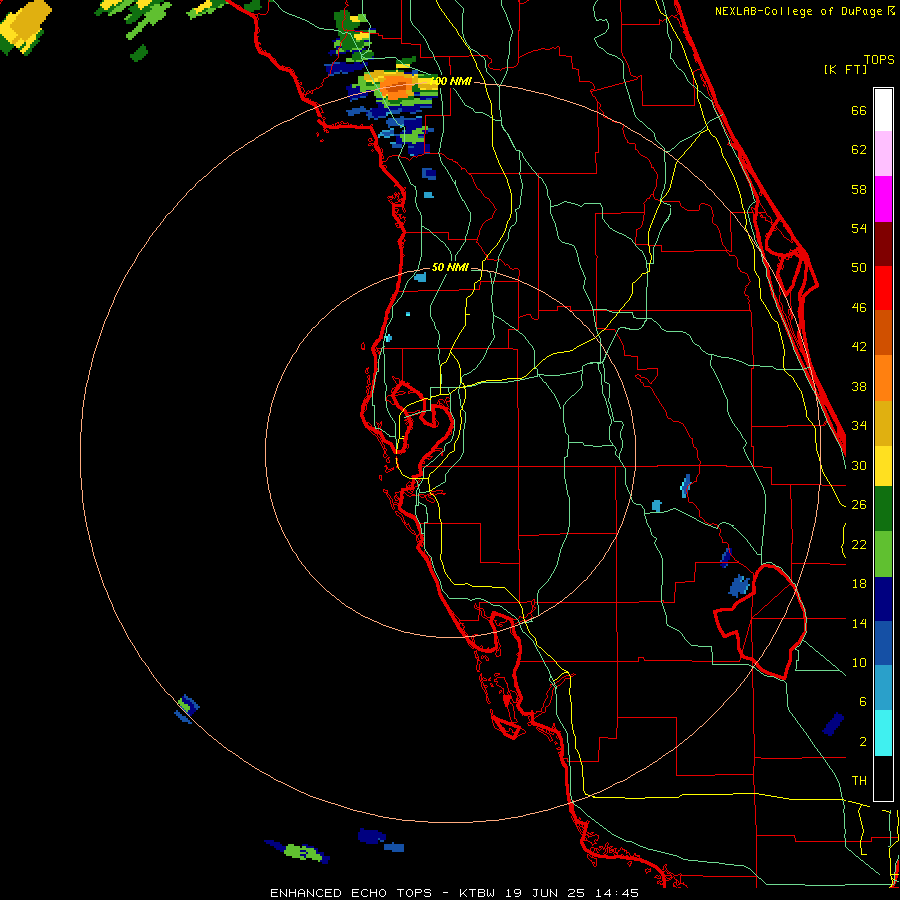Select the TOPS legend heading
This screenshot has width=900, height=900.
[879, 59]
